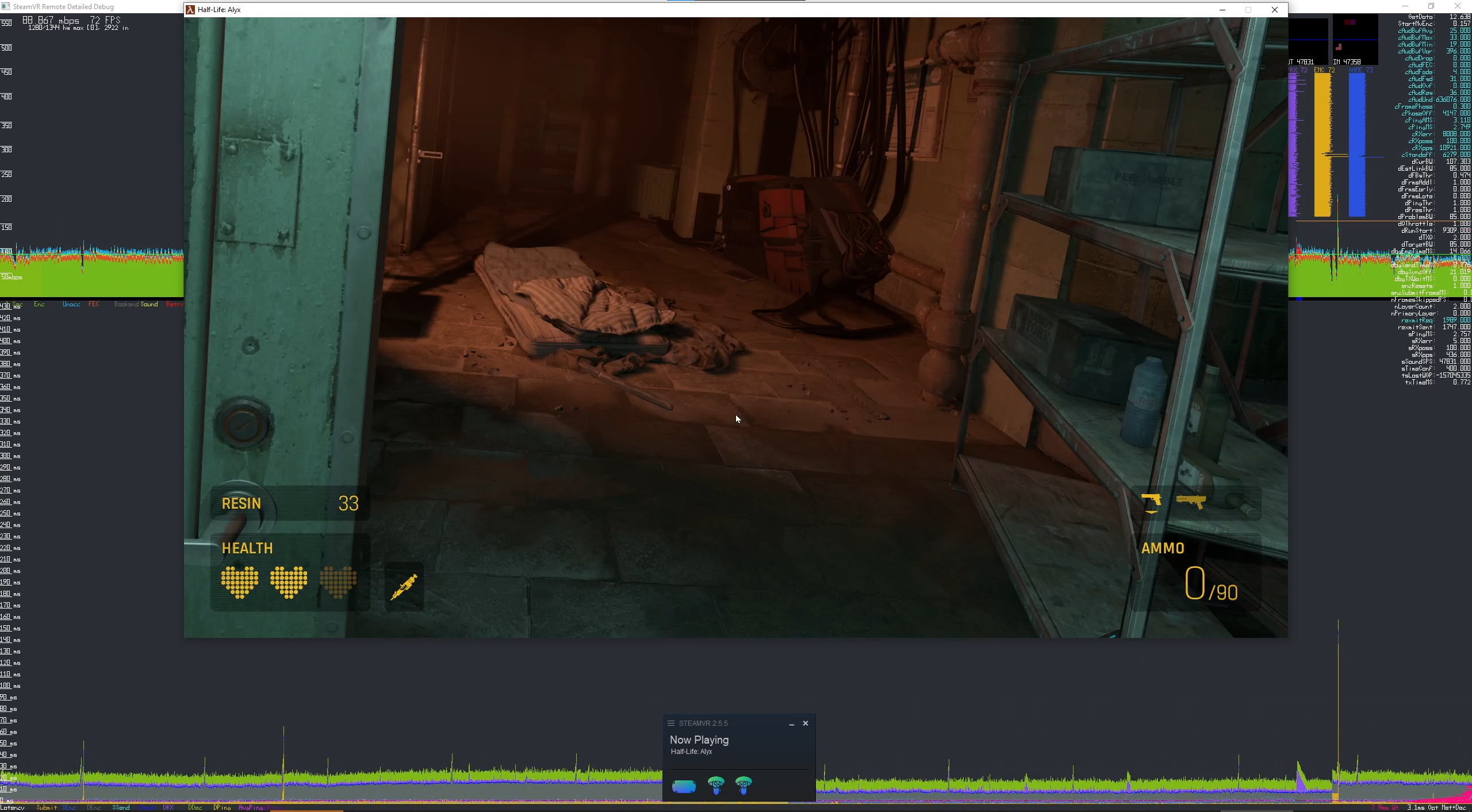
Task: Click the DPing label in latency legend
Action: click(221, 807)
